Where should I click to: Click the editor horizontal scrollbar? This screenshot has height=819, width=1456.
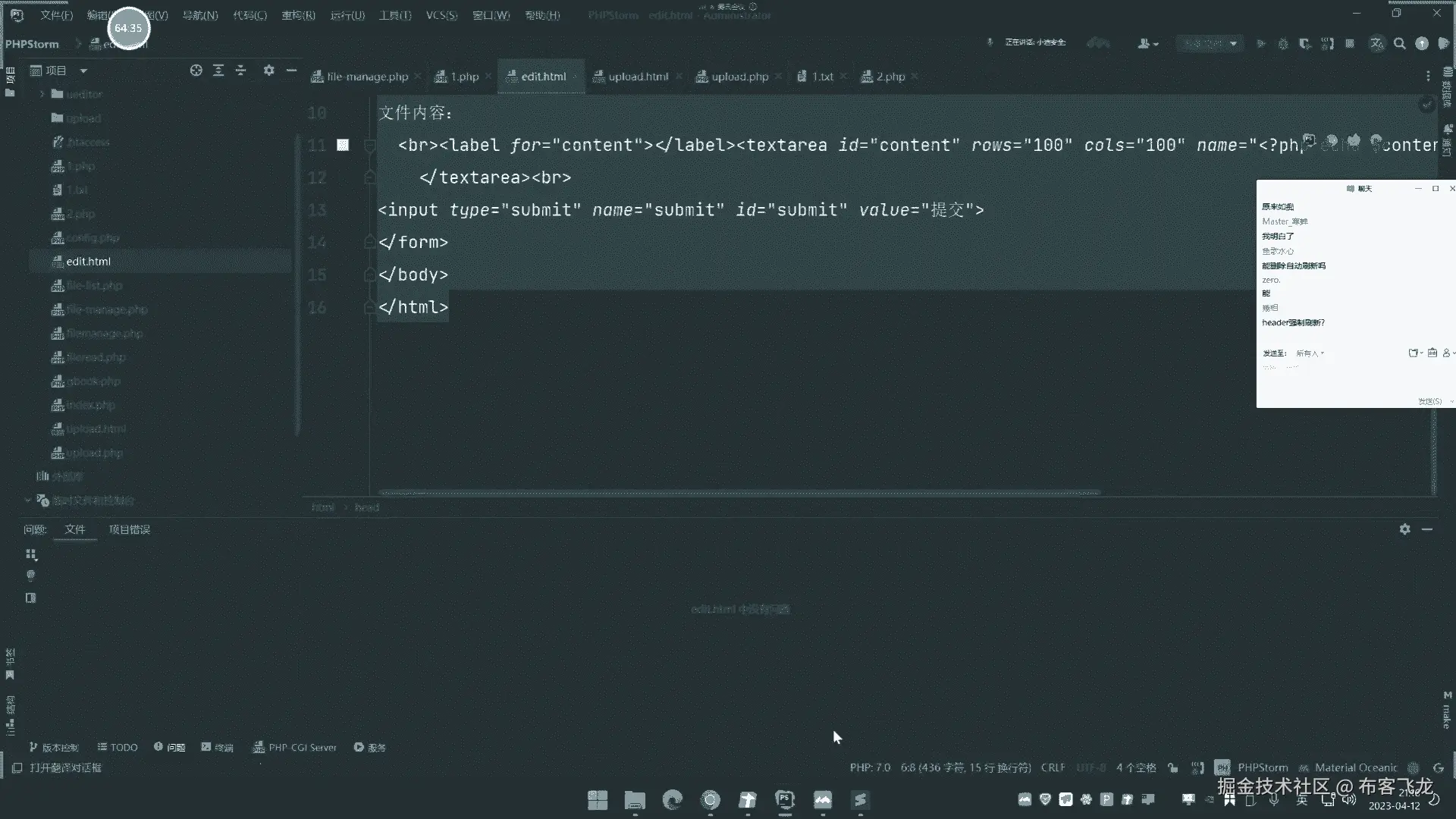click(x=739, y=493)
